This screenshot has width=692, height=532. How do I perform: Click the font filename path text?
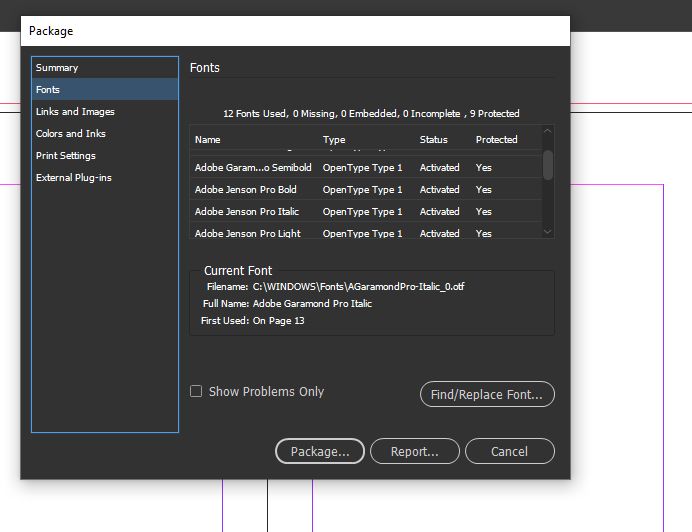tap(358, 287)
